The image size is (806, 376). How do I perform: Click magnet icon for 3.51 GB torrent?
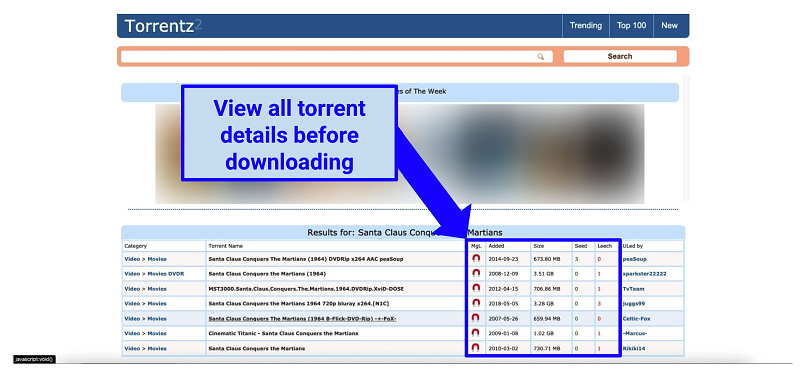pyautogui.click(x=476, y=274)
